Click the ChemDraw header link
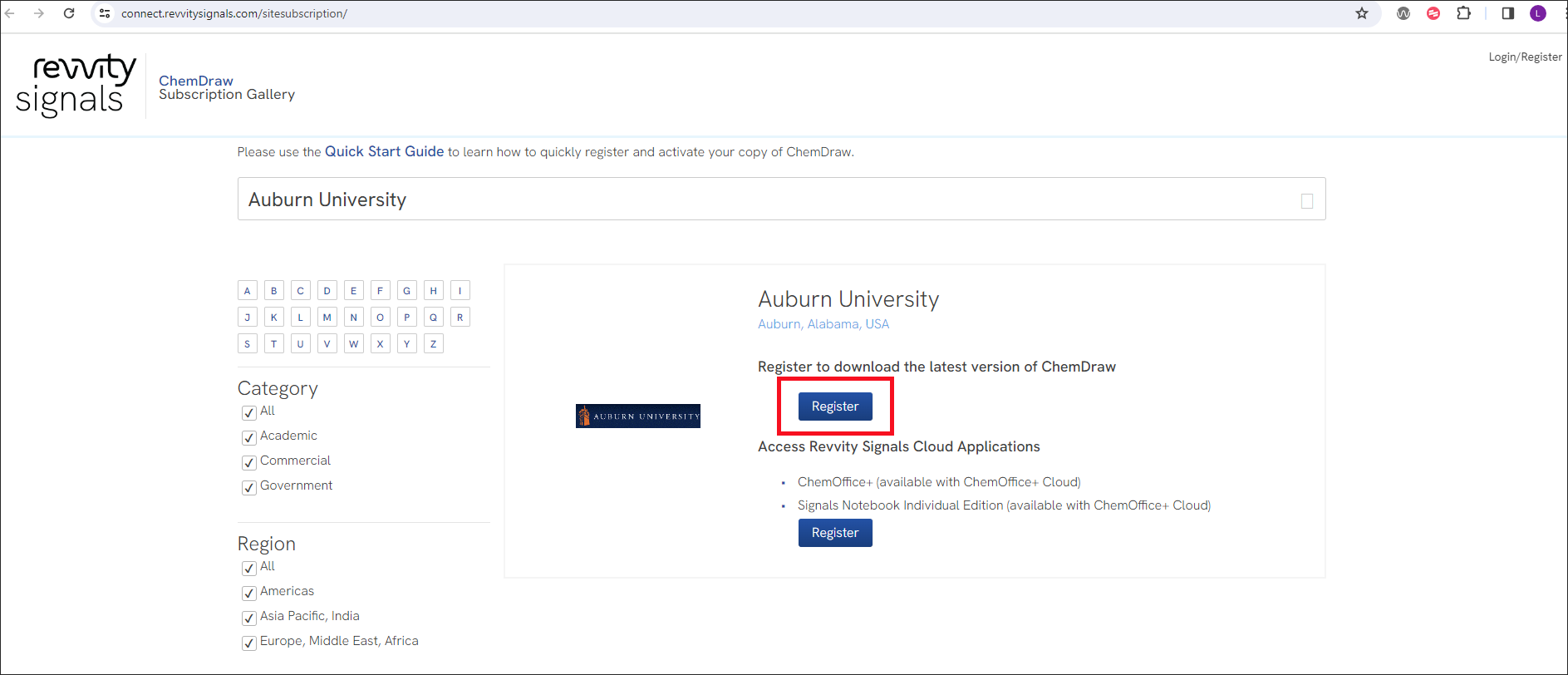The image size is (1568, 675). pyautogui.click(x=196, y=81)
